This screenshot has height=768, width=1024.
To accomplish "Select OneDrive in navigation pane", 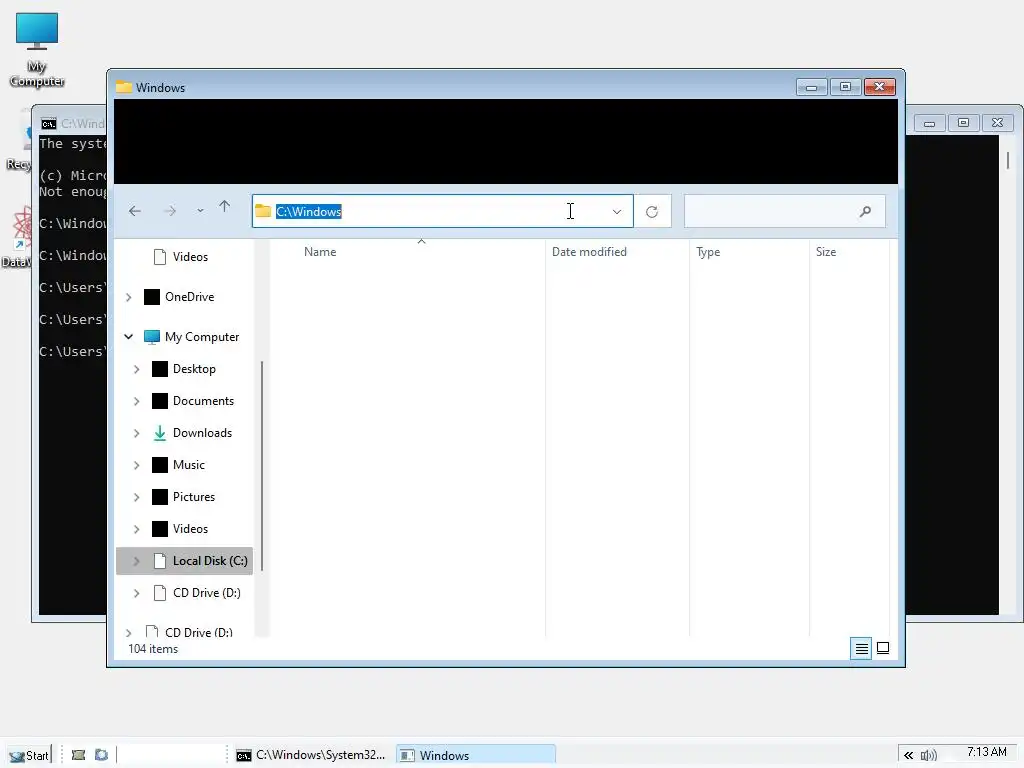I will tap(189, 296).
